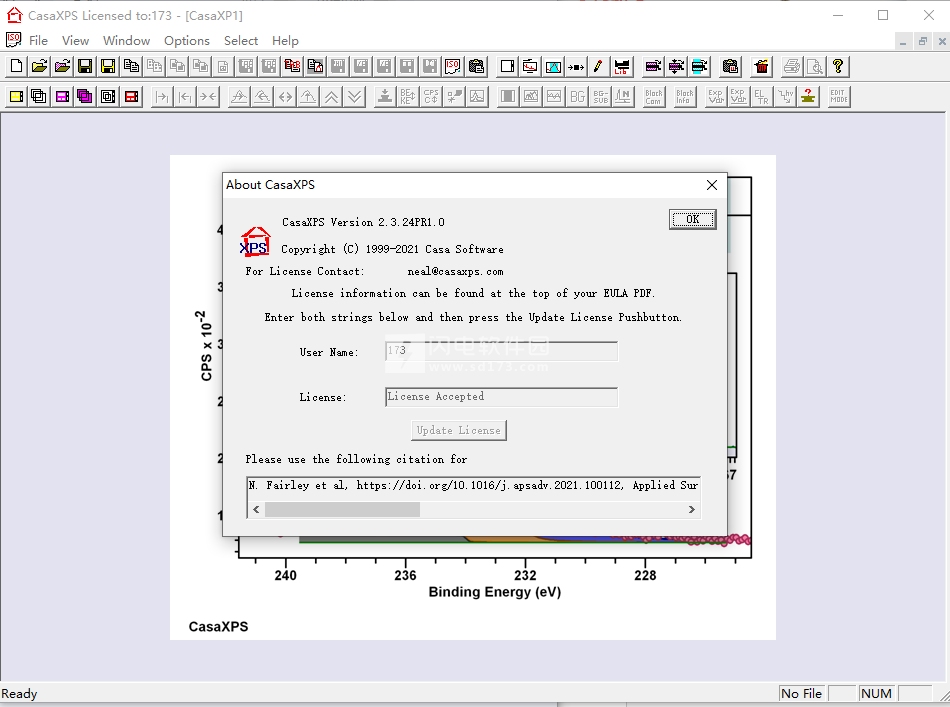
Task: Open the View menu
Action: point(75,41)
